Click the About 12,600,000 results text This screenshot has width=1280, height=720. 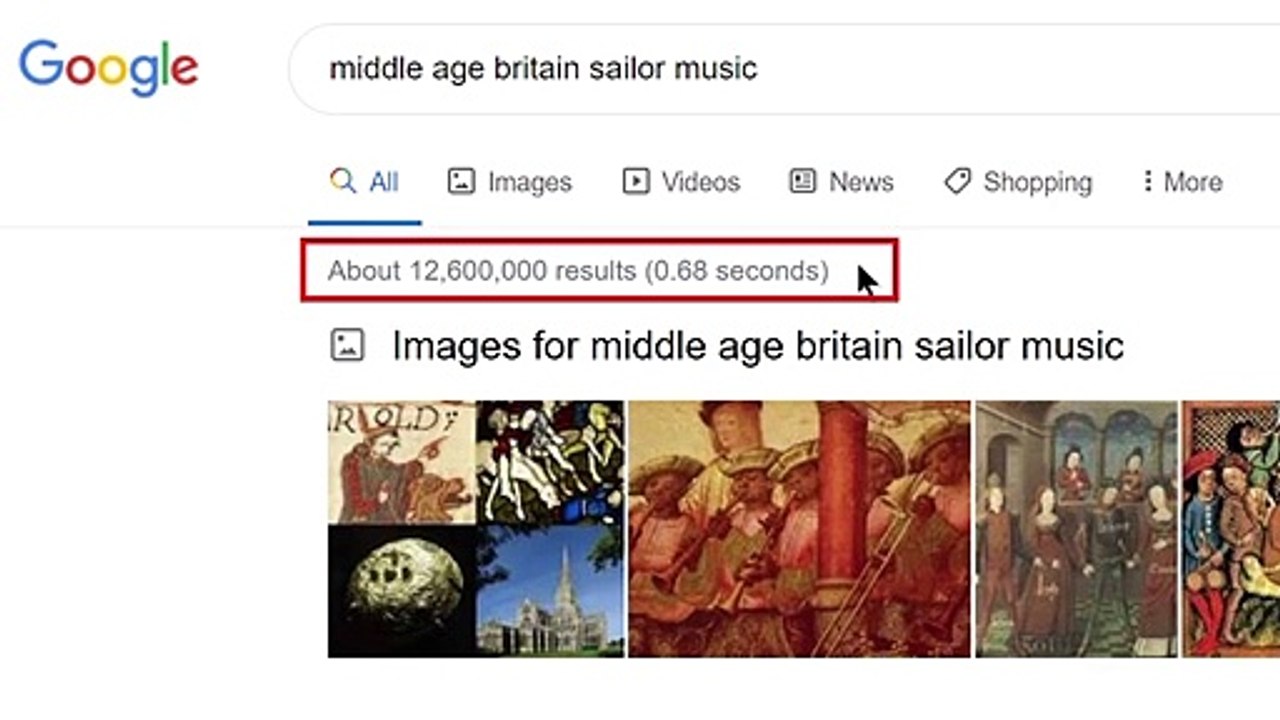[578, 271]
